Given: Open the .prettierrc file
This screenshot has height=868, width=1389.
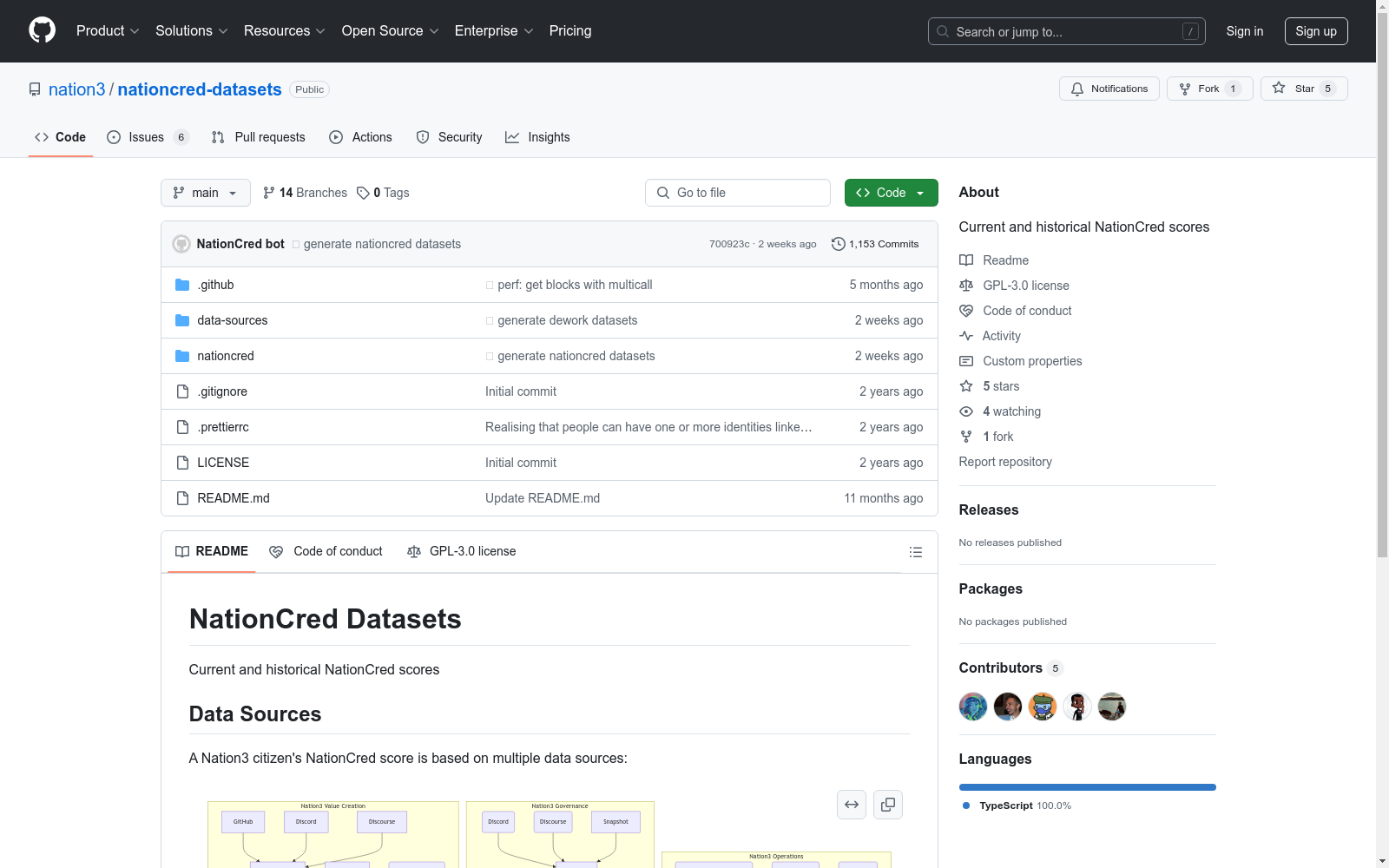Looking at the screenshot, I should click(223, 427).
